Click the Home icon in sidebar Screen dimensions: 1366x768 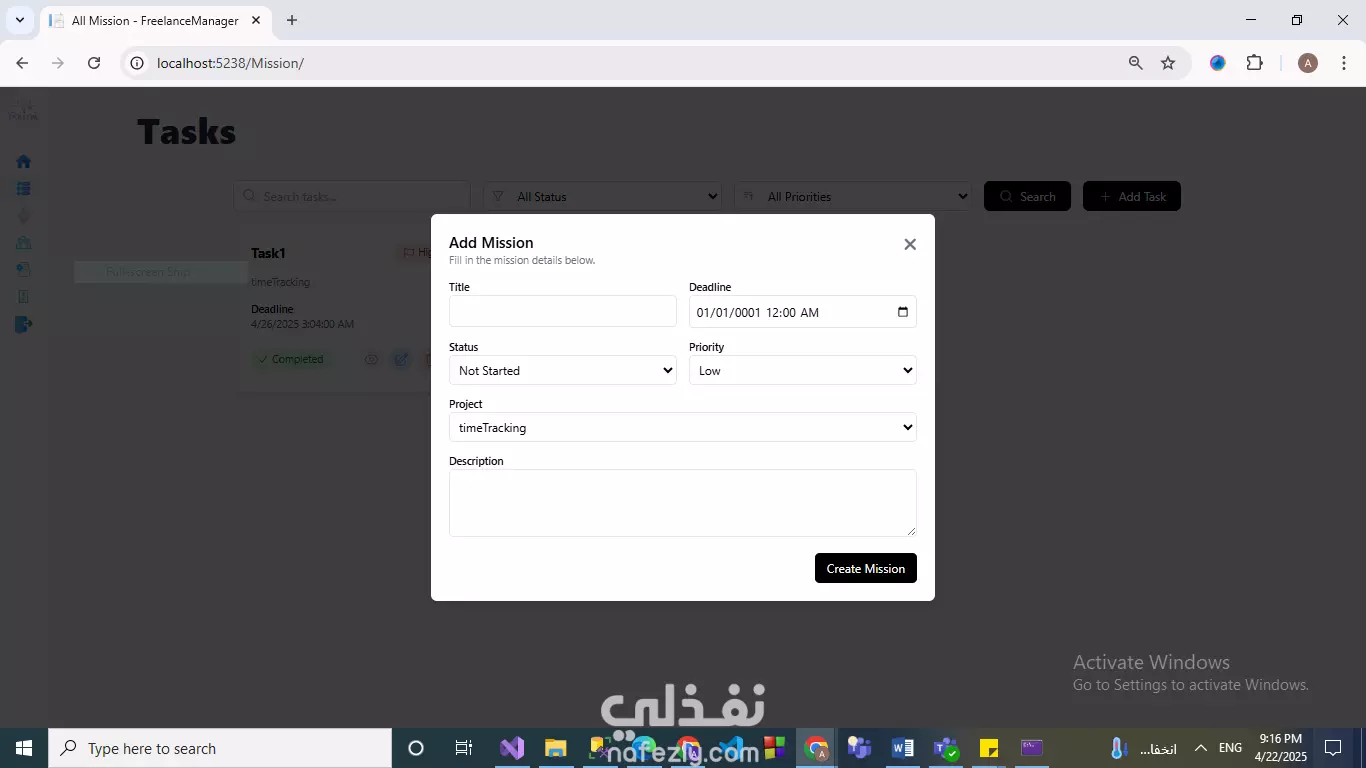[x=23, y=161]
